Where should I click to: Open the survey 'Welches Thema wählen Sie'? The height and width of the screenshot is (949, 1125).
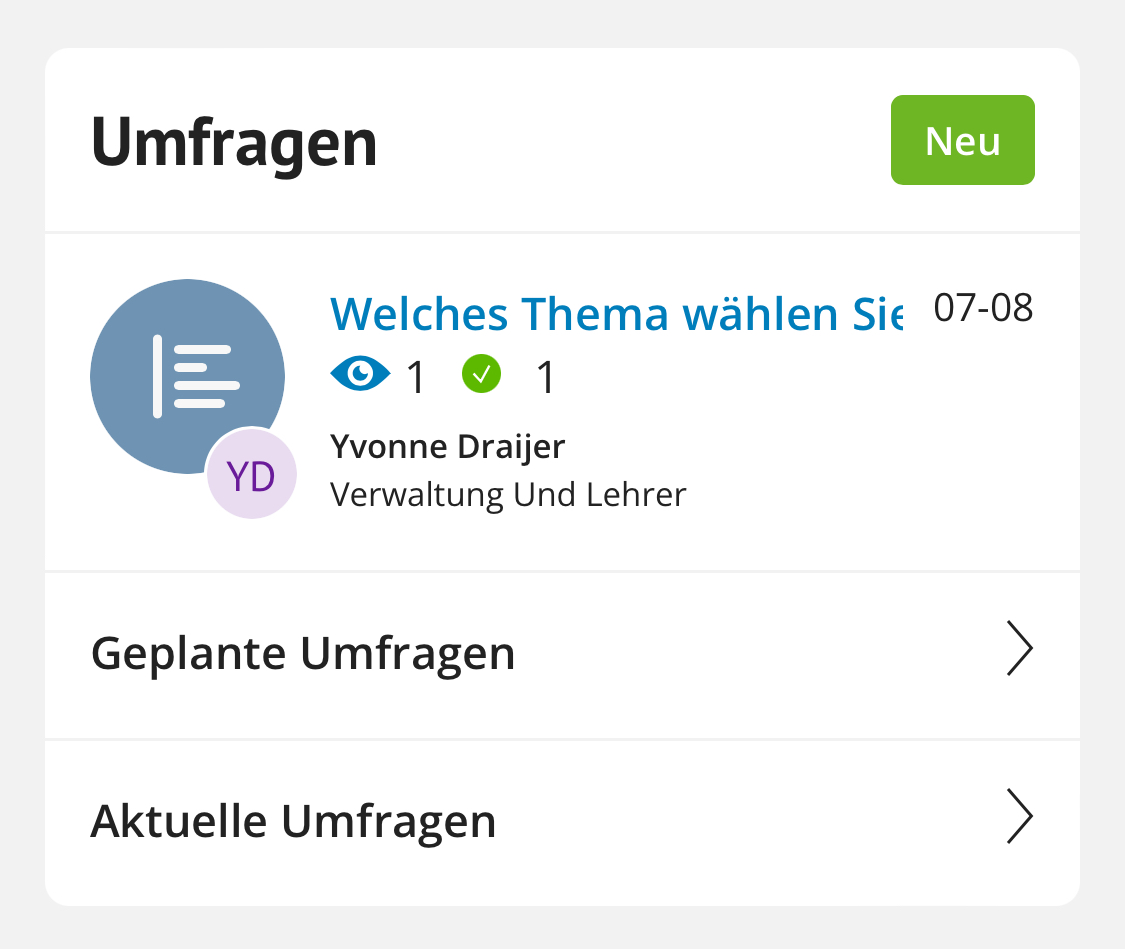[x=616, y=313]
